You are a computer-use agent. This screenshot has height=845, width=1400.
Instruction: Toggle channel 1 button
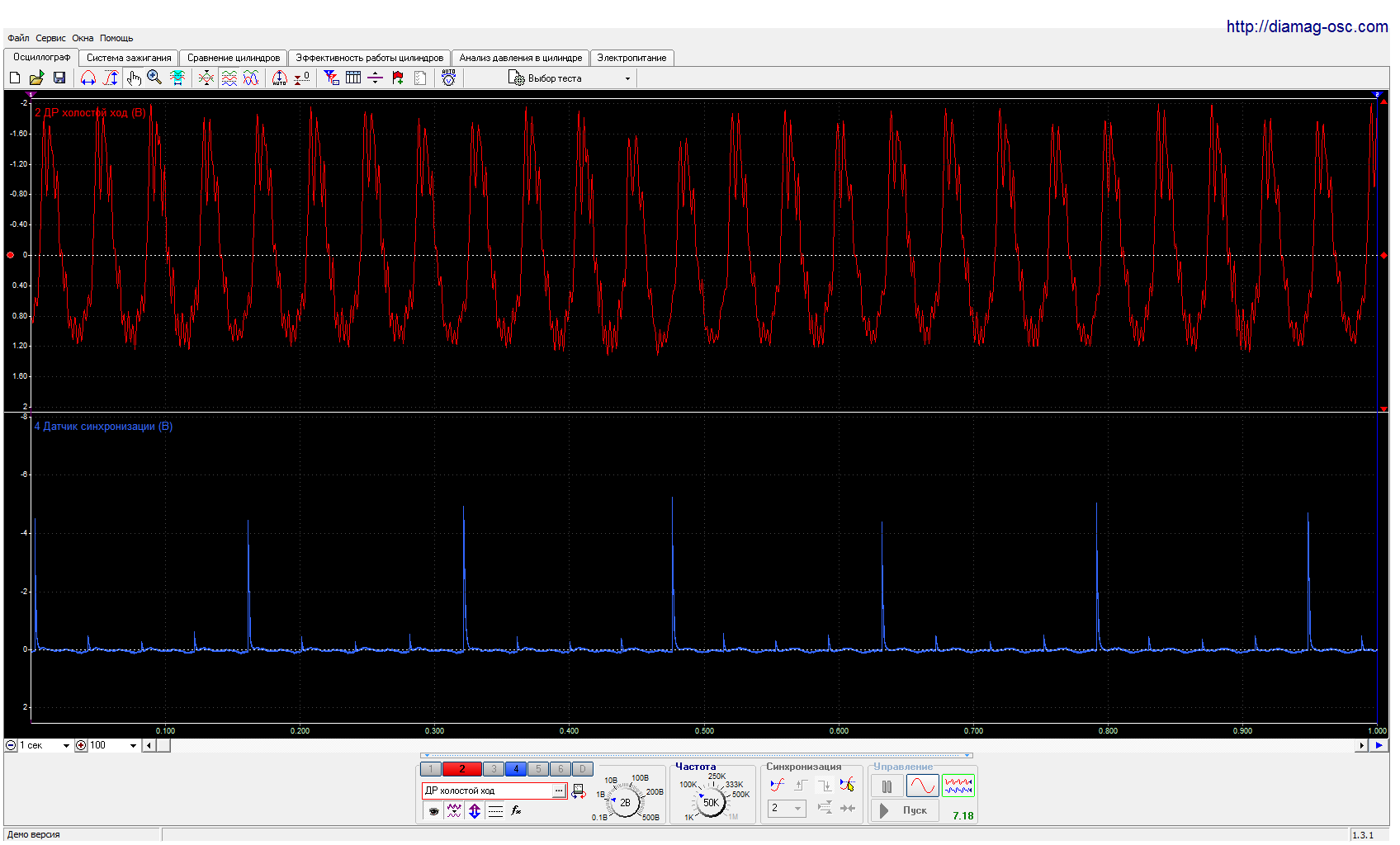(431, 768)
